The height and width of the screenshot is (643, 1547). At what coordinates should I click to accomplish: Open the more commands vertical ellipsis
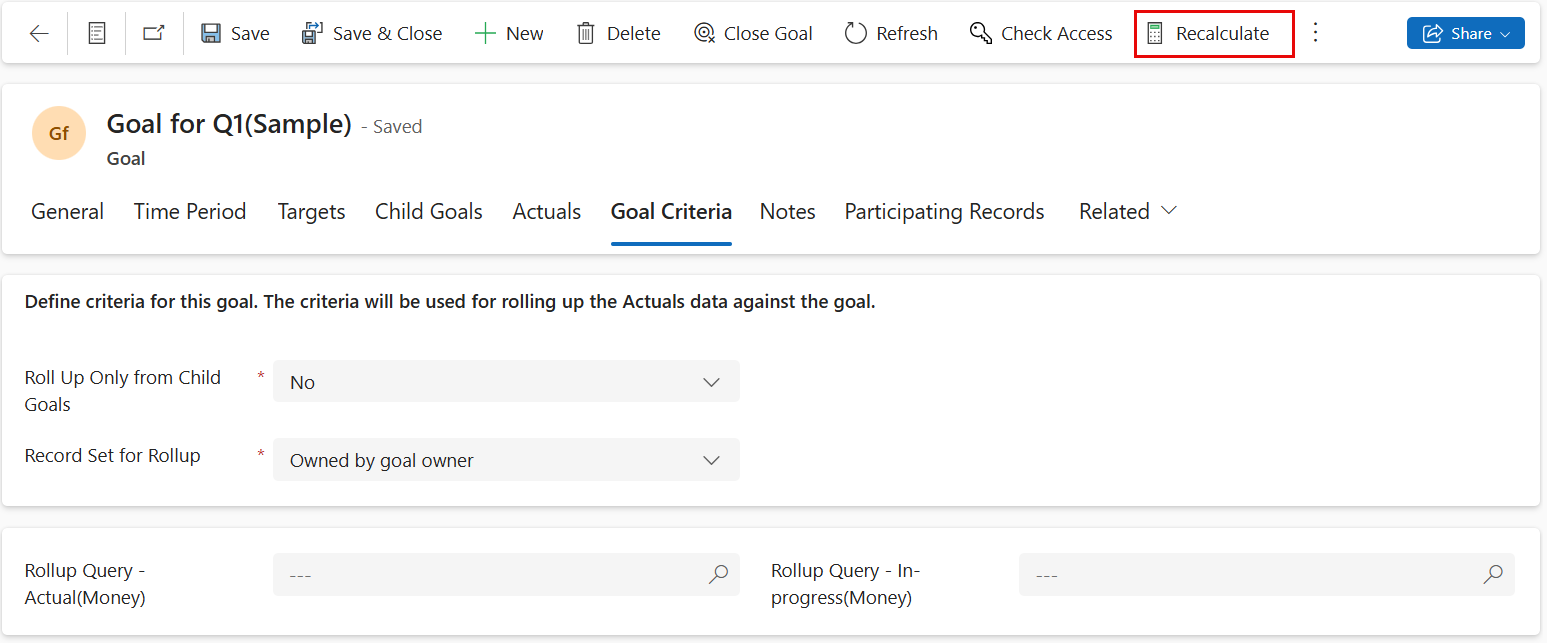click(x=1316, y=33)
